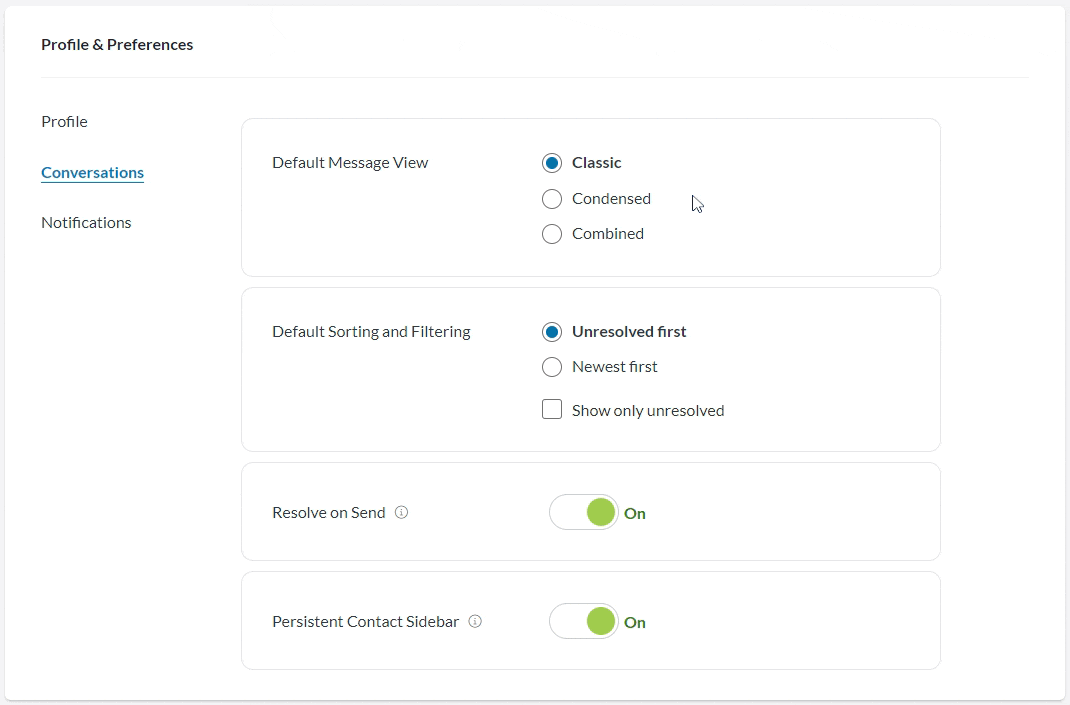The height and width of the screenshot is (705, 1070).
Task: Click the Profile & Preferences heading
Action: pos(117,44)
